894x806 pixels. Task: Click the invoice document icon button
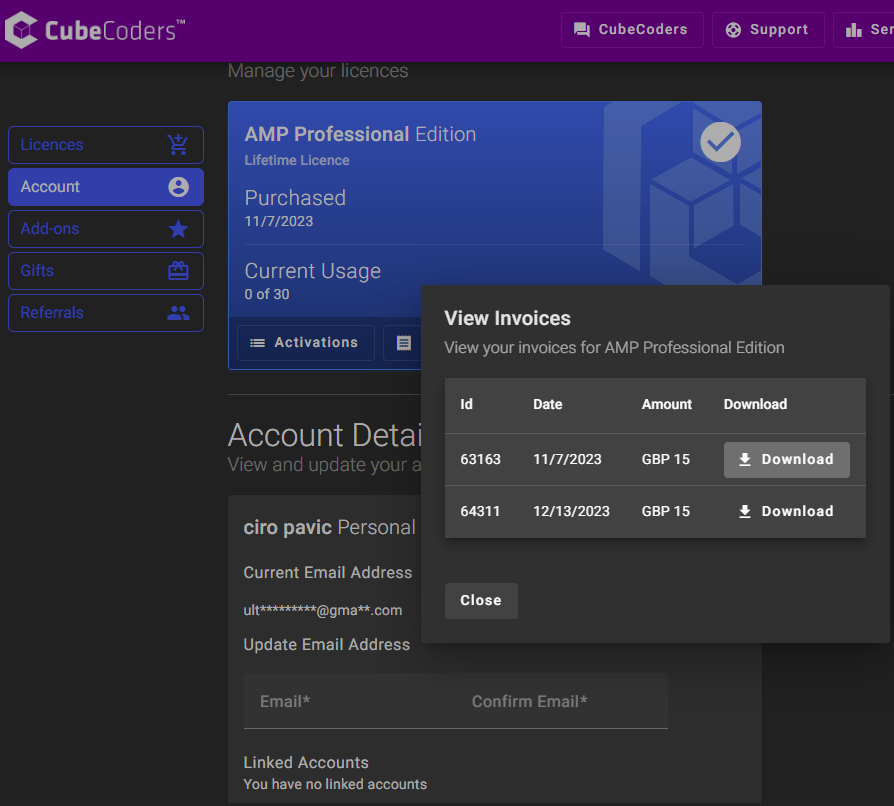(403, 343)
